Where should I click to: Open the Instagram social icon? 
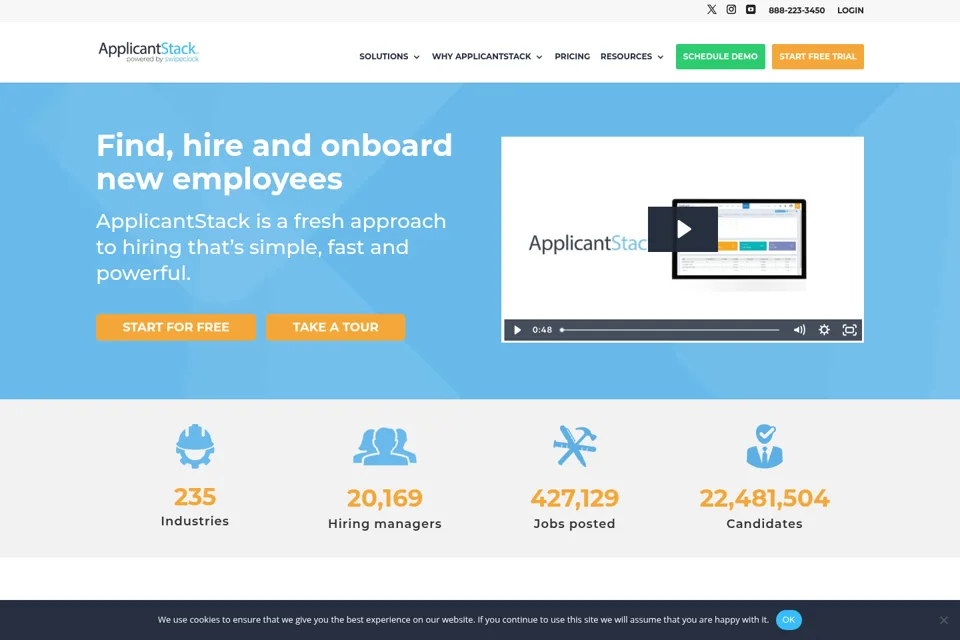(x=731, y=10)
